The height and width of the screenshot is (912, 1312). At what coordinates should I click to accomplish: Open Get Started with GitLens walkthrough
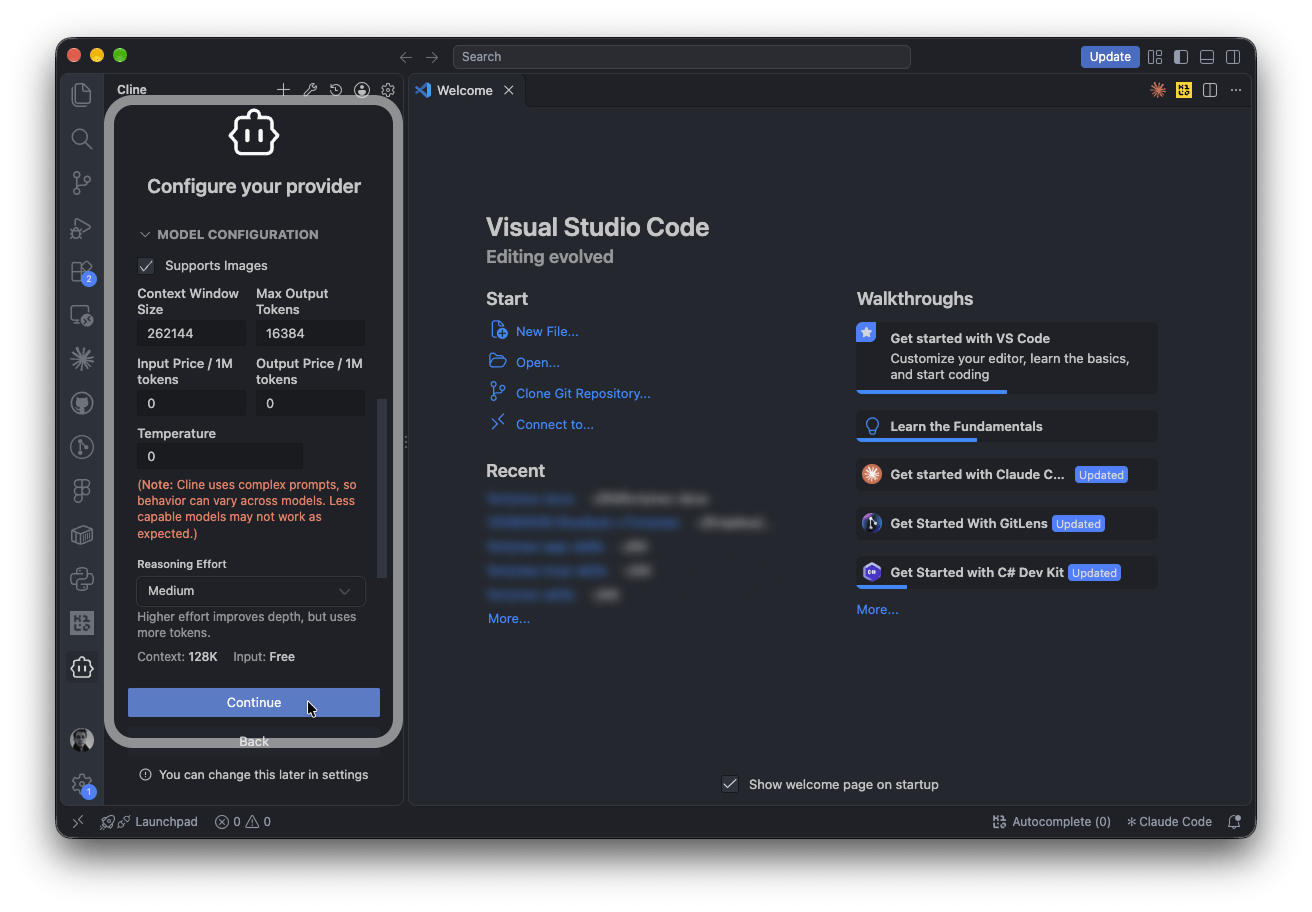point(1007,523)
